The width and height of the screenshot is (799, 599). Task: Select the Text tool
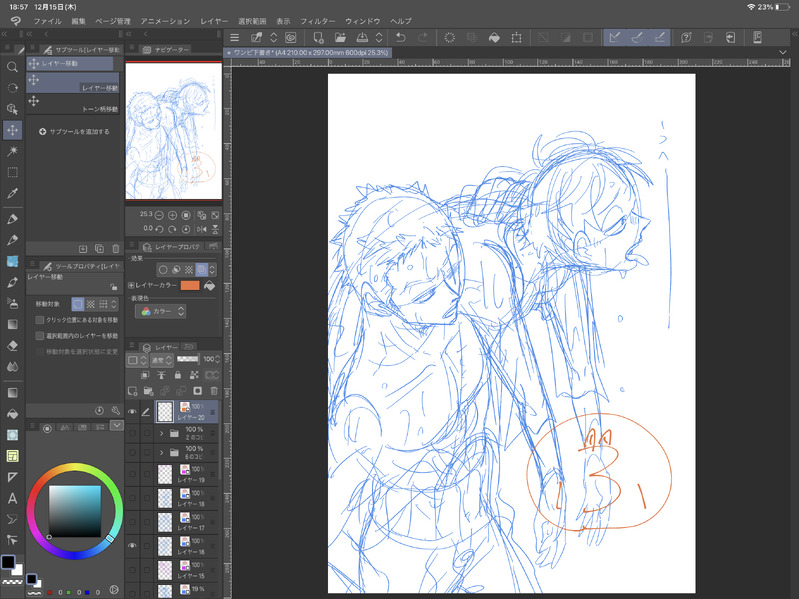pyautogui.click(x=12, y=498)
